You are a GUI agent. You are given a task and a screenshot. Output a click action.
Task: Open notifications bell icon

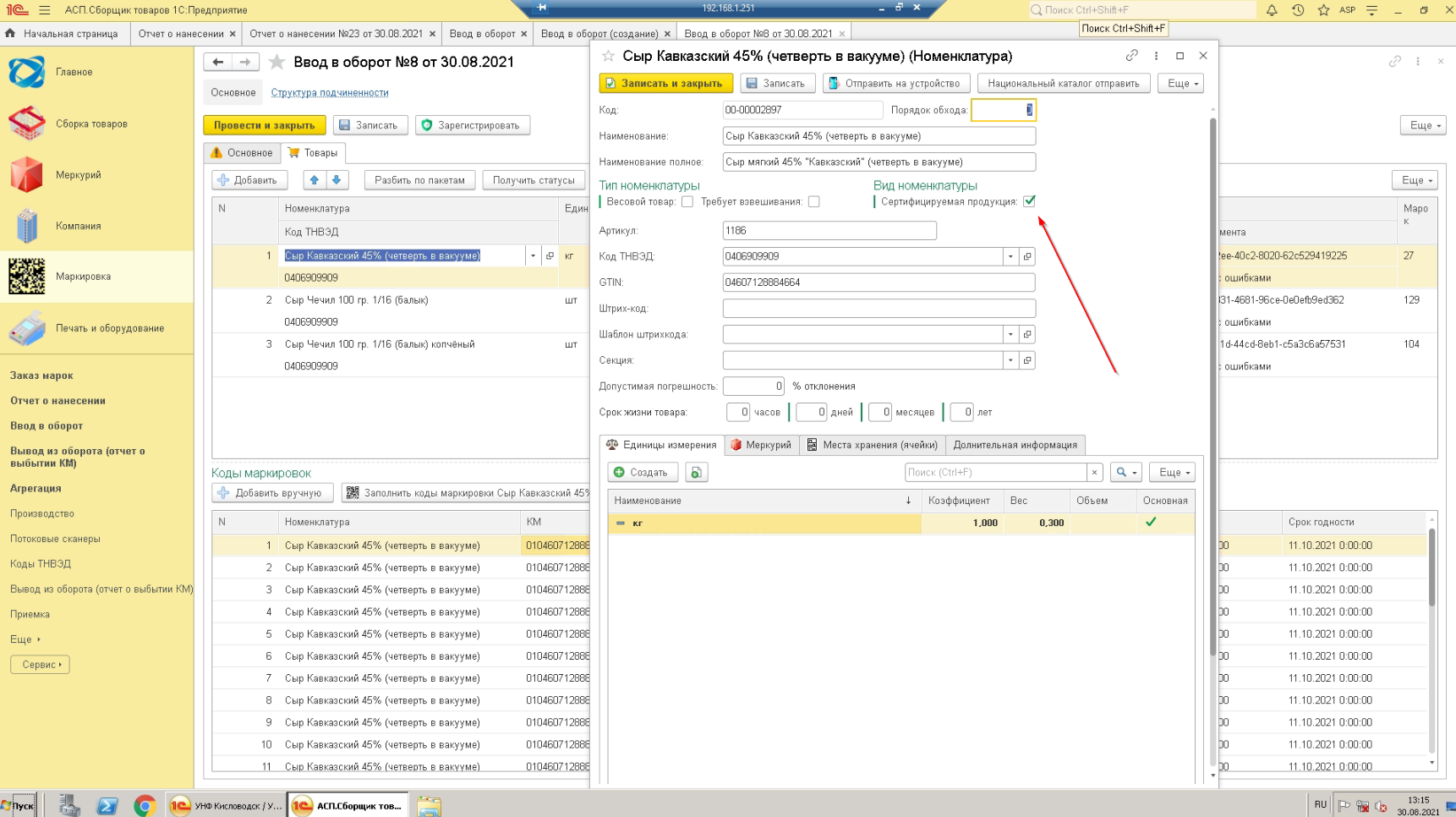1272,10
